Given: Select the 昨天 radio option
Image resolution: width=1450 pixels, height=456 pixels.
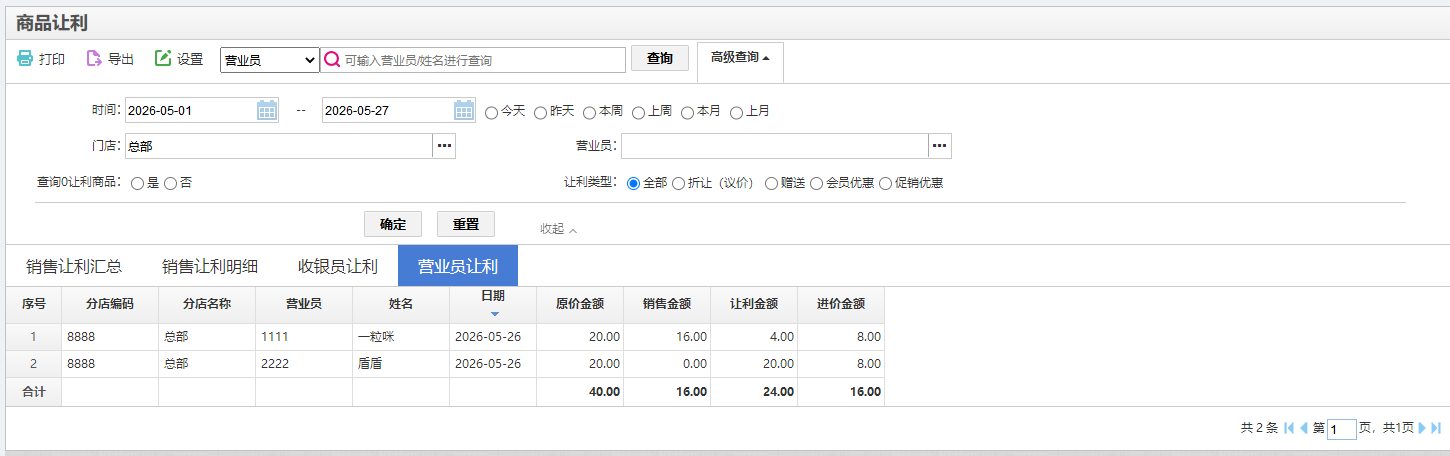Looking at the screenshot, I should 540,112.
